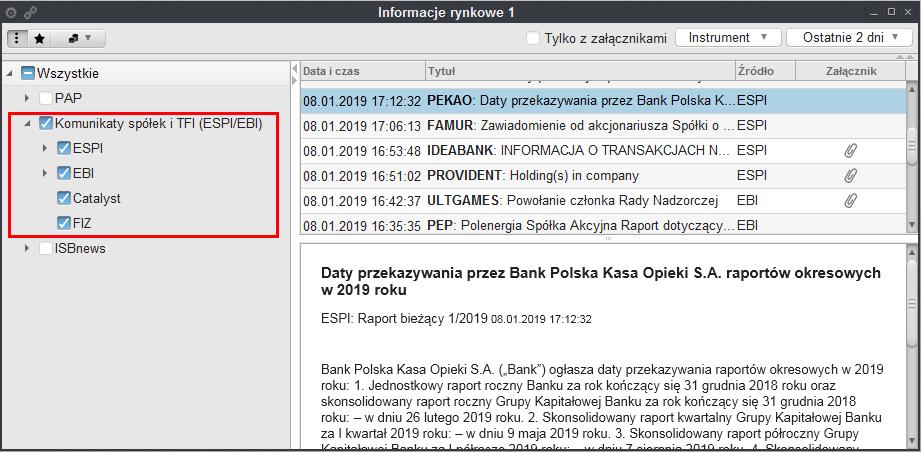Viewport: 921px width, 452px height.
Task: Sort by 'Źródło' column header
Action: (x=765, y=71)
